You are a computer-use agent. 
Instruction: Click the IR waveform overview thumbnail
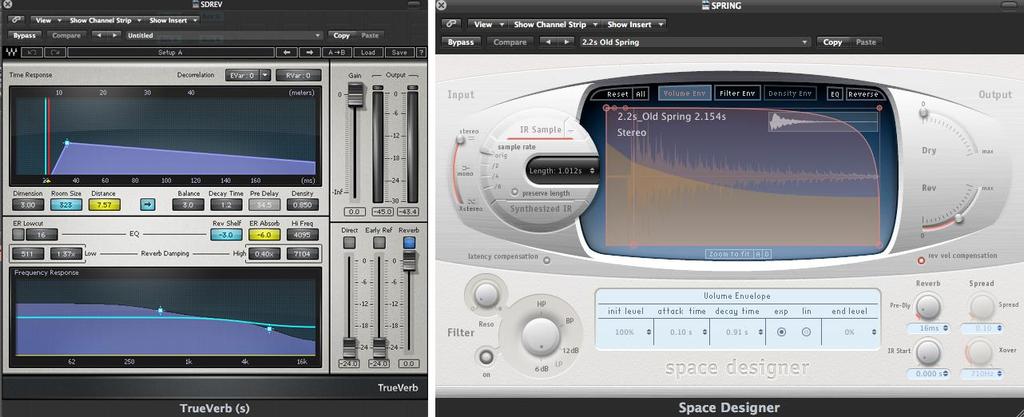point(822,121)
